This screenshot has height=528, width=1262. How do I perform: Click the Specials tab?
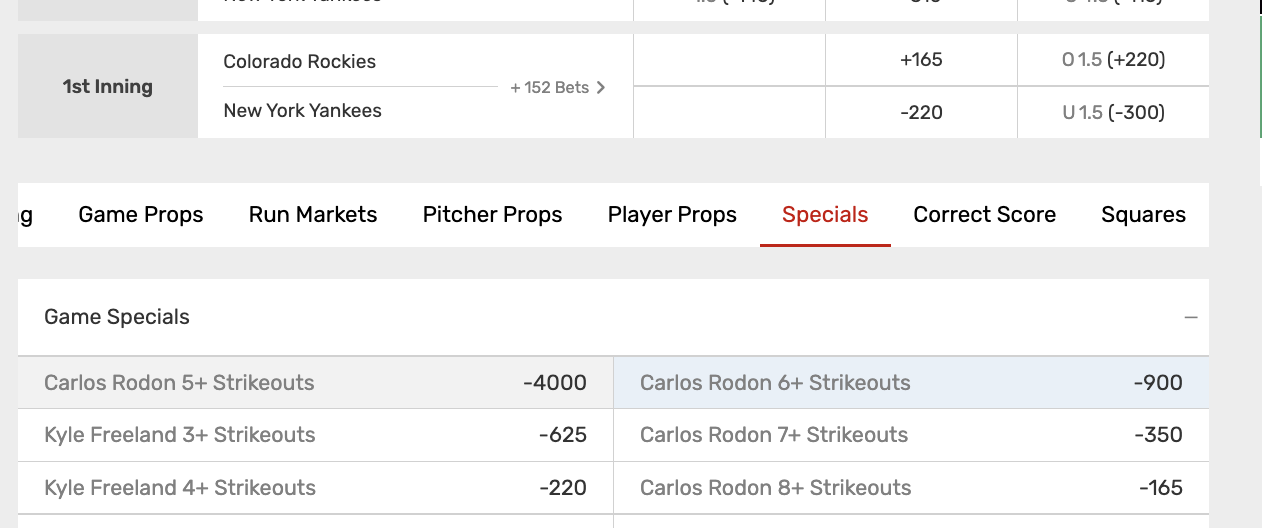pyautogui.click(x=825, y=215)
